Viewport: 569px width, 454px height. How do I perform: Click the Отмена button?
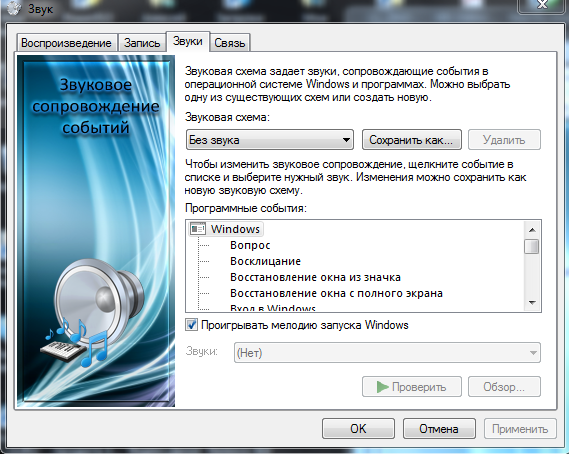click(x=439, y=429)
